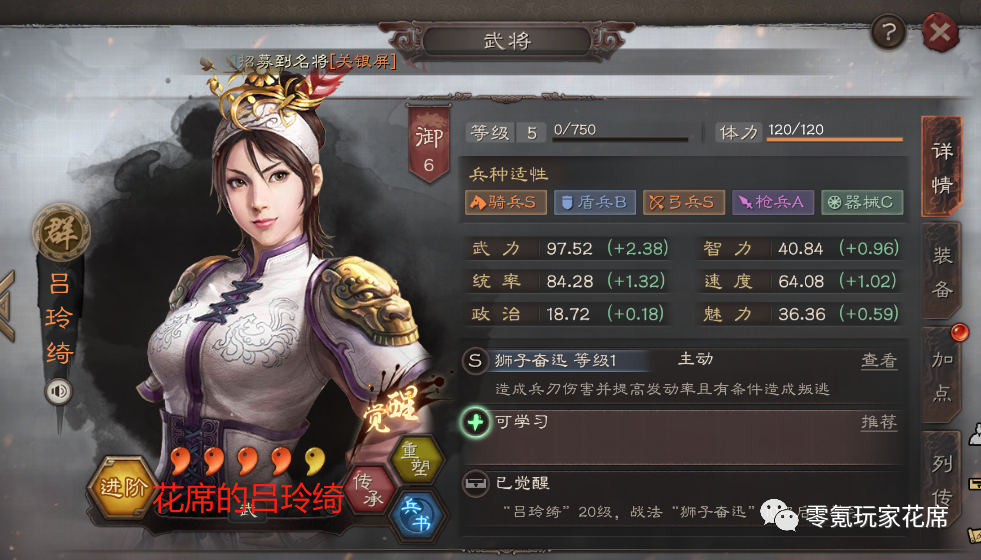981x560 pixels.
Task: Click 推荐 recommended skills link
Action: point(878,422)
